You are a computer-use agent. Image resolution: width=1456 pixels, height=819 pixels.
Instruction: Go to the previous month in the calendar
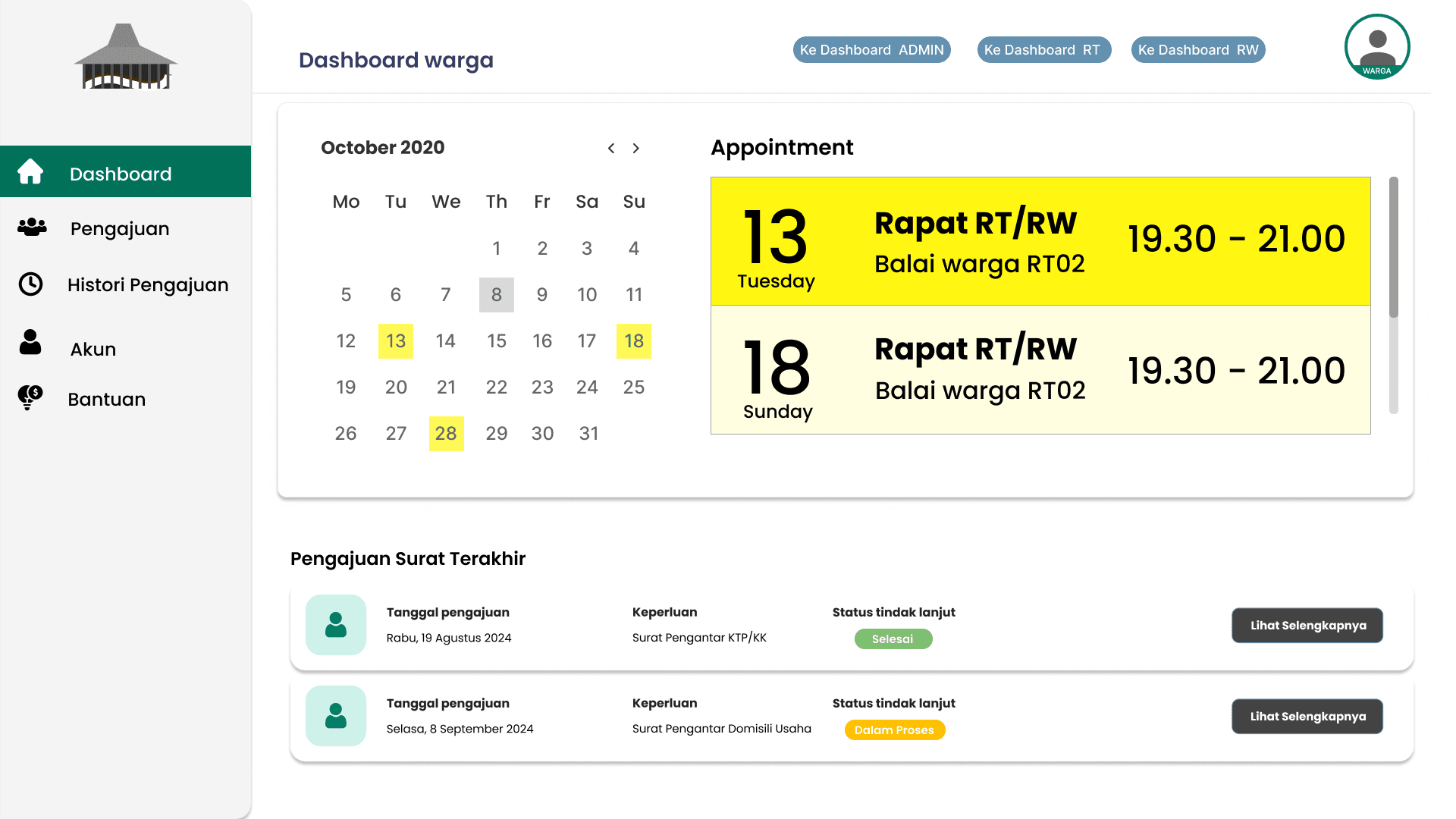[611, 149]
